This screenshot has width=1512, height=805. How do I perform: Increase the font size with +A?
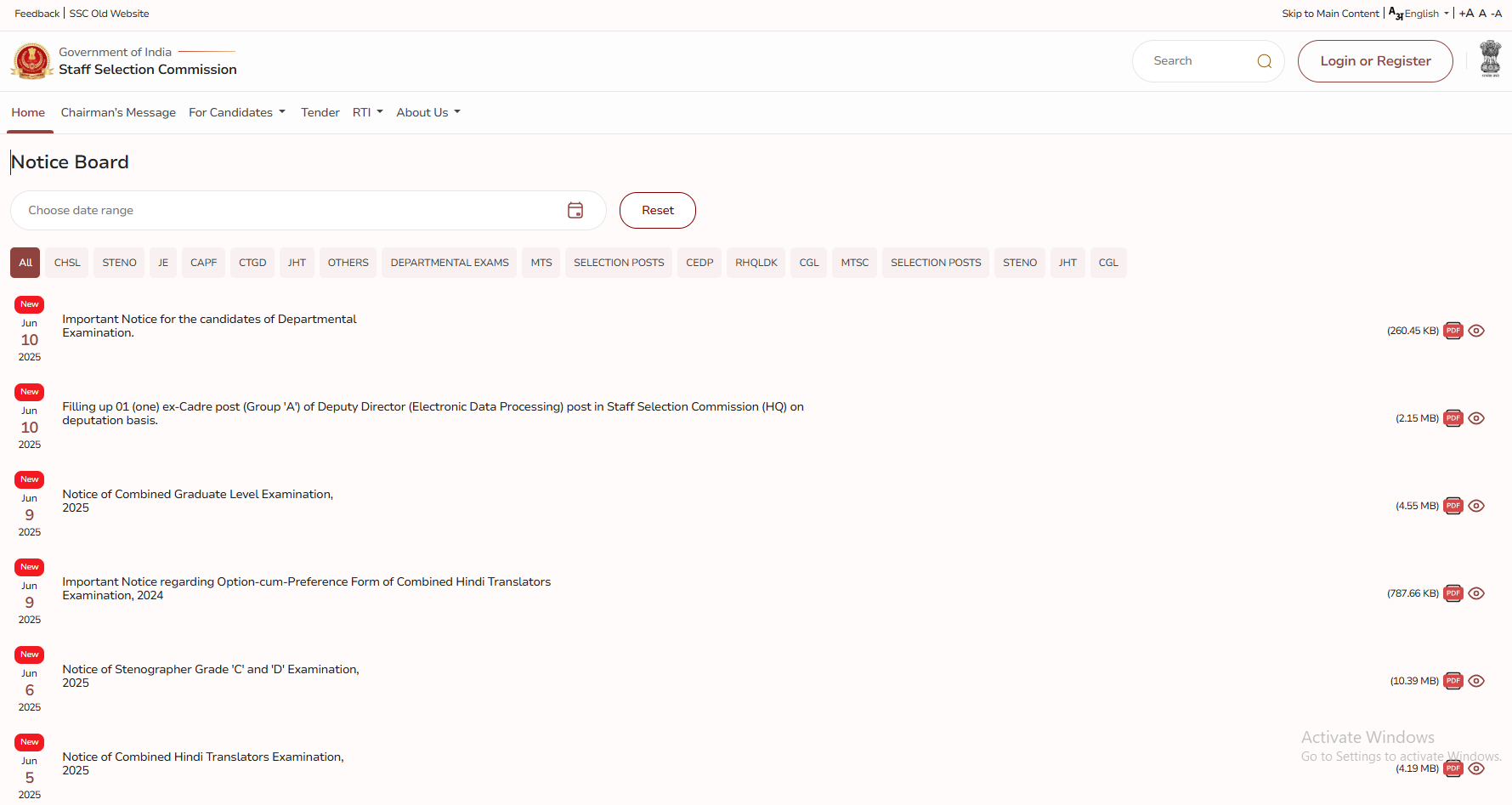pos(1466,14)
